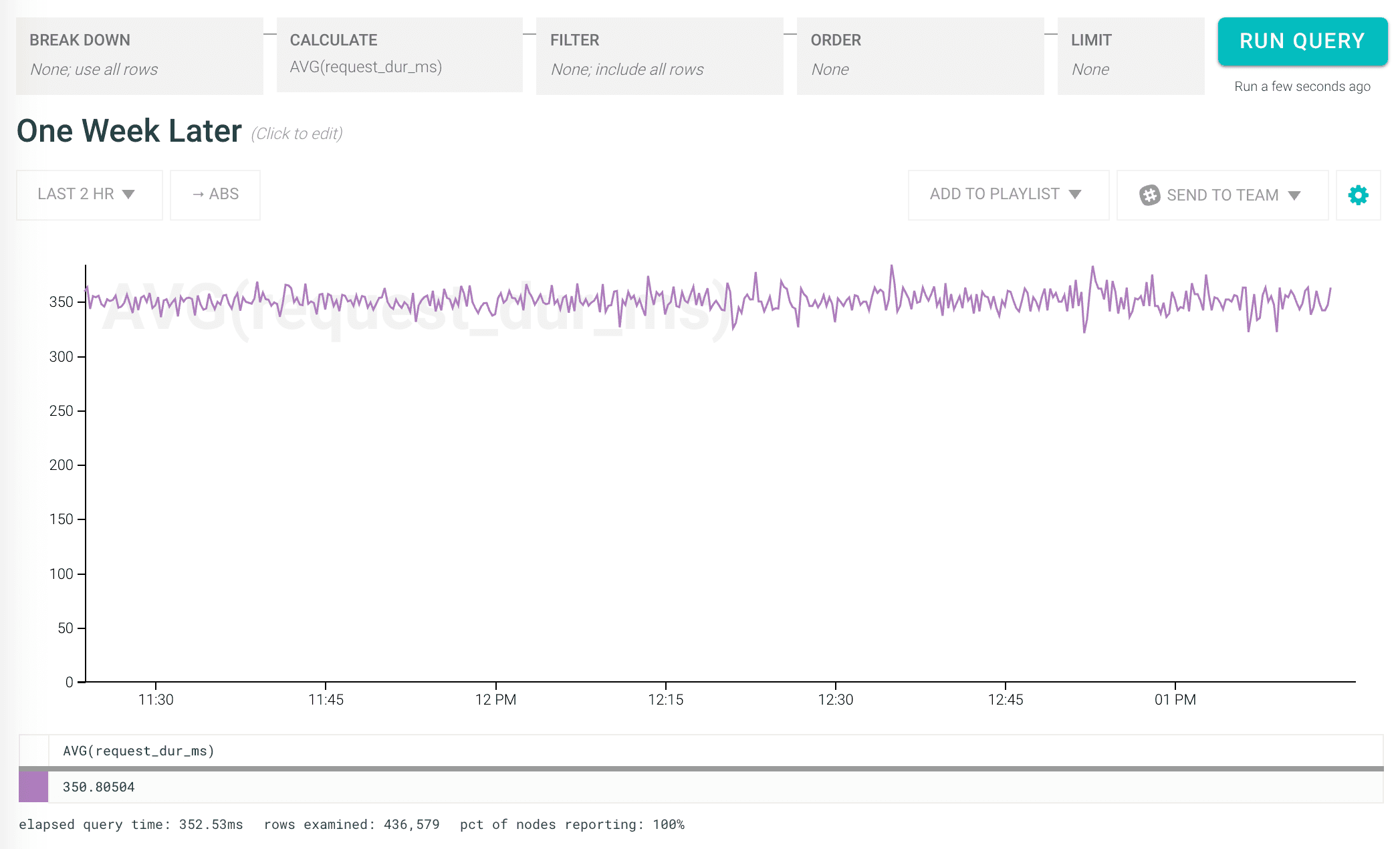Open the Filter clause box

click(x=659, y=56)
